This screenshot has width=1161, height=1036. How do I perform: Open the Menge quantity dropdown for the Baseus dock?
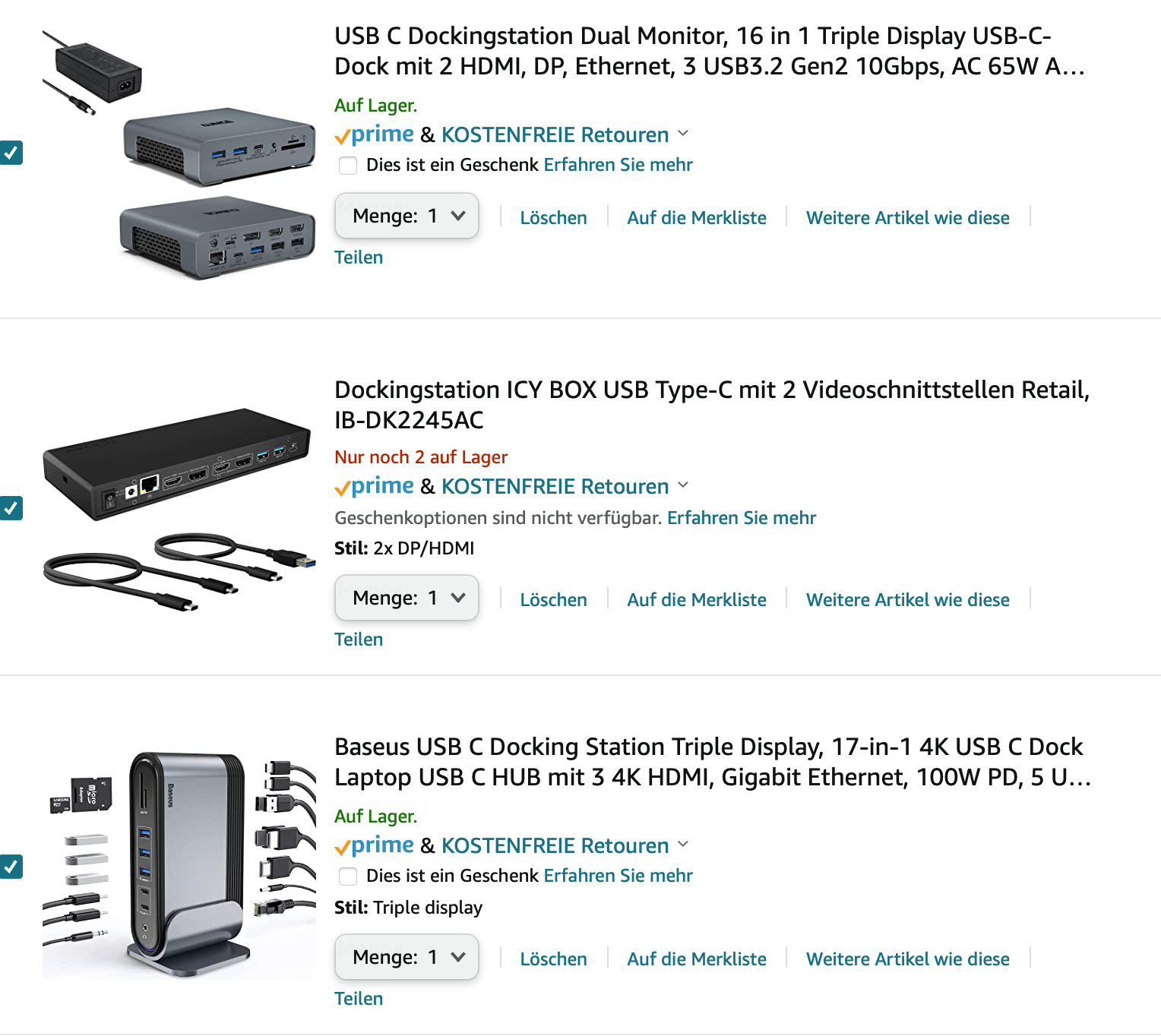[x=407, y=957]
